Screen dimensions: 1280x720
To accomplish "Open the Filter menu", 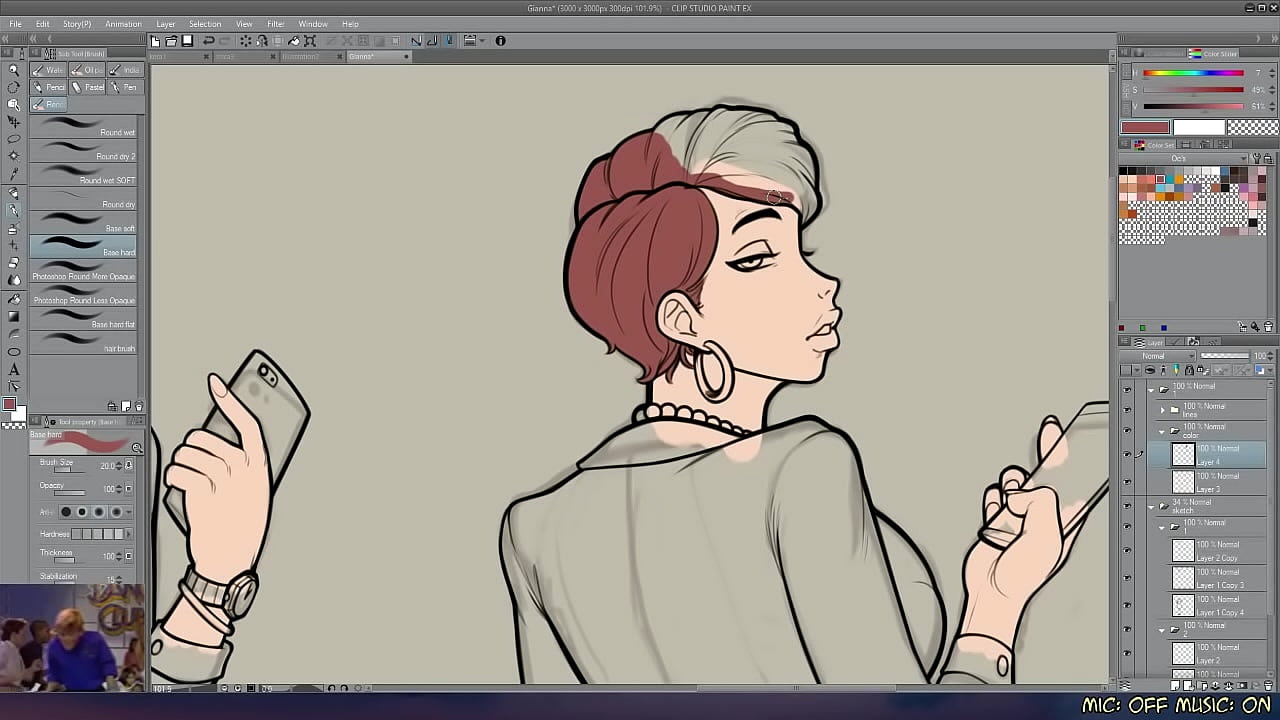I will pyautogui.click(x=275, y=24).
